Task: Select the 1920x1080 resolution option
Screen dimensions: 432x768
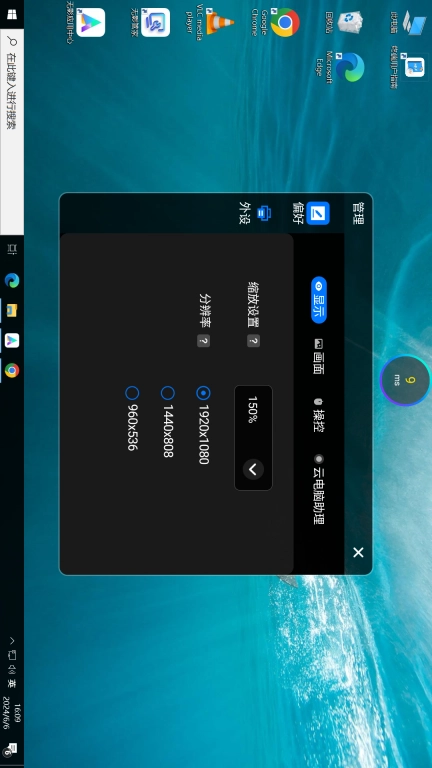Action: pyautogui.click(x=203, y=425)
